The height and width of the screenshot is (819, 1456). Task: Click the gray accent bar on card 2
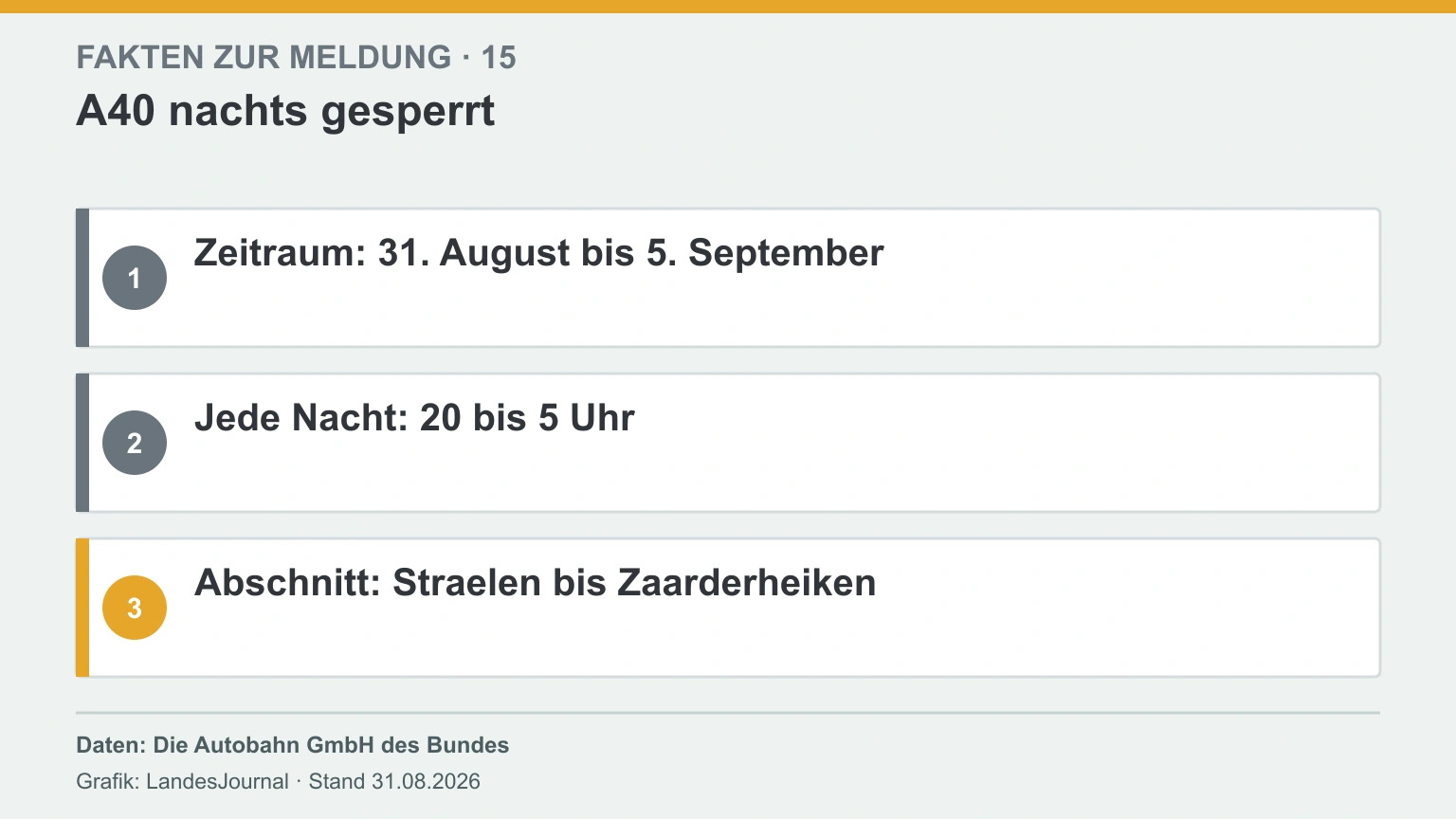pos(82,443)
